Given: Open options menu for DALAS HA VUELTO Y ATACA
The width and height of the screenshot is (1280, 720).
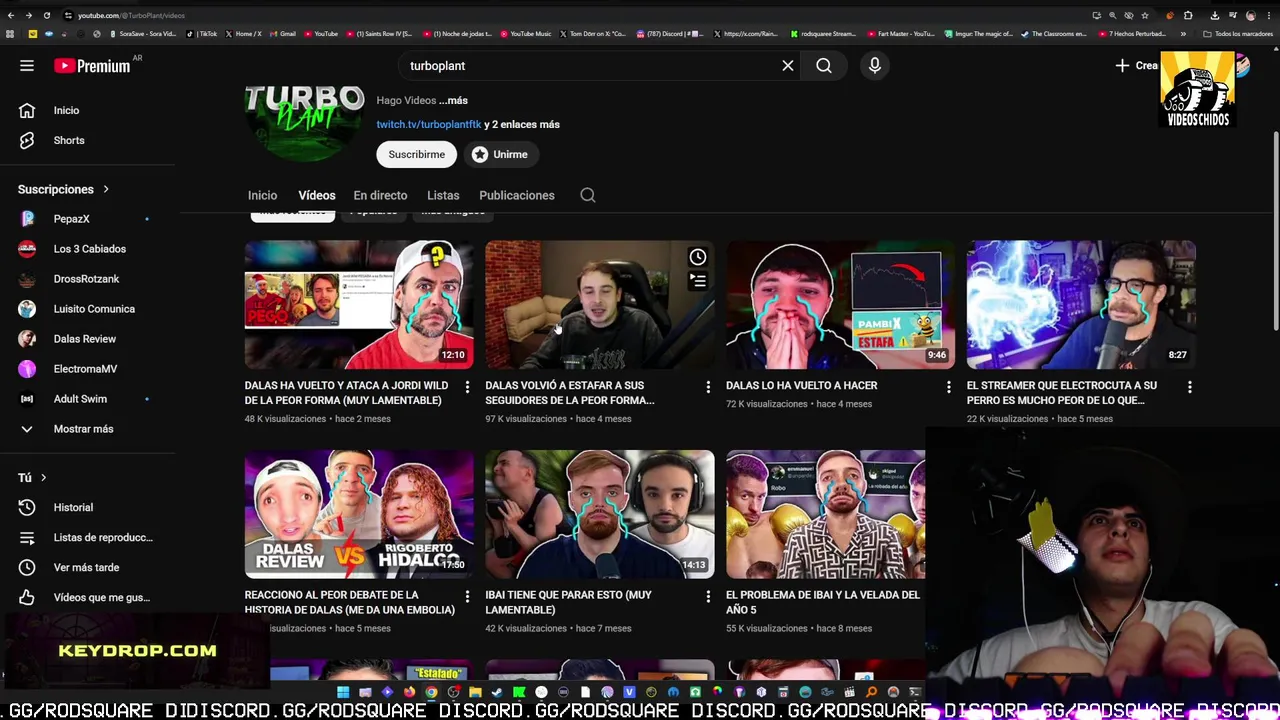Looking at the screenshot, I should pos(467,386).
